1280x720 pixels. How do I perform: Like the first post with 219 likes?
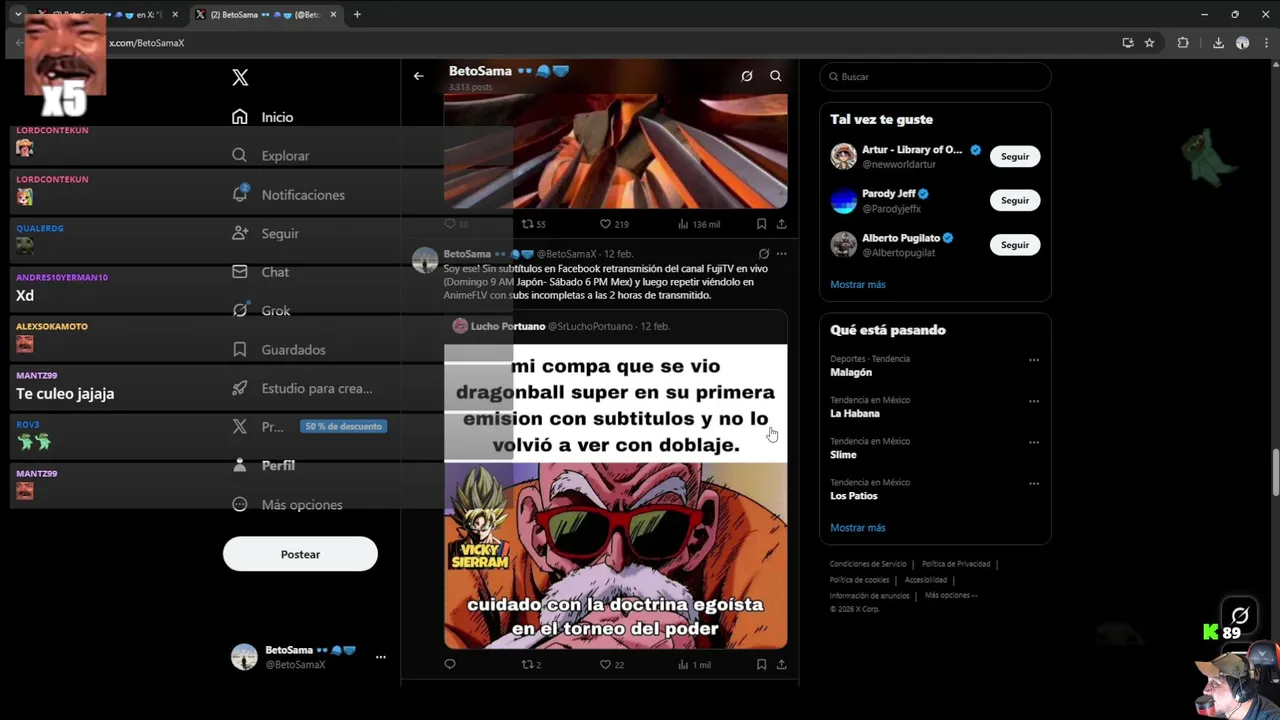point(614,224)
